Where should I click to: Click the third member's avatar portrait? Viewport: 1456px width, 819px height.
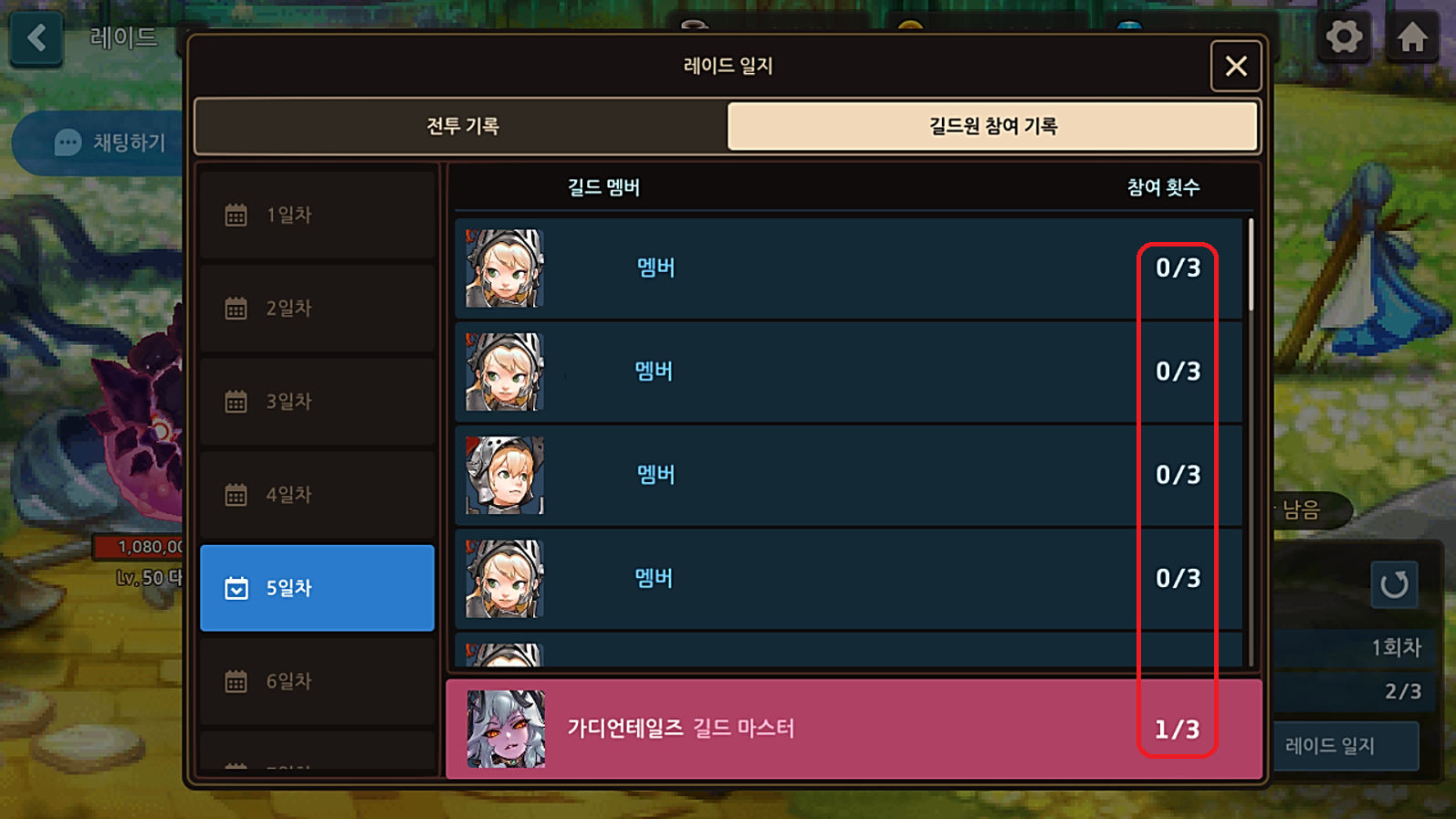coord(505,475)
